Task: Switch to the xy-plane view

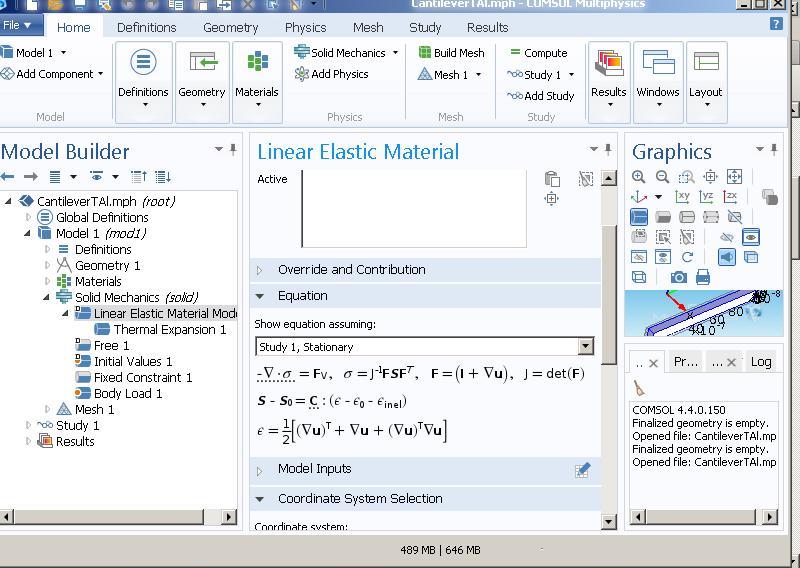Action: pos(683,197)
